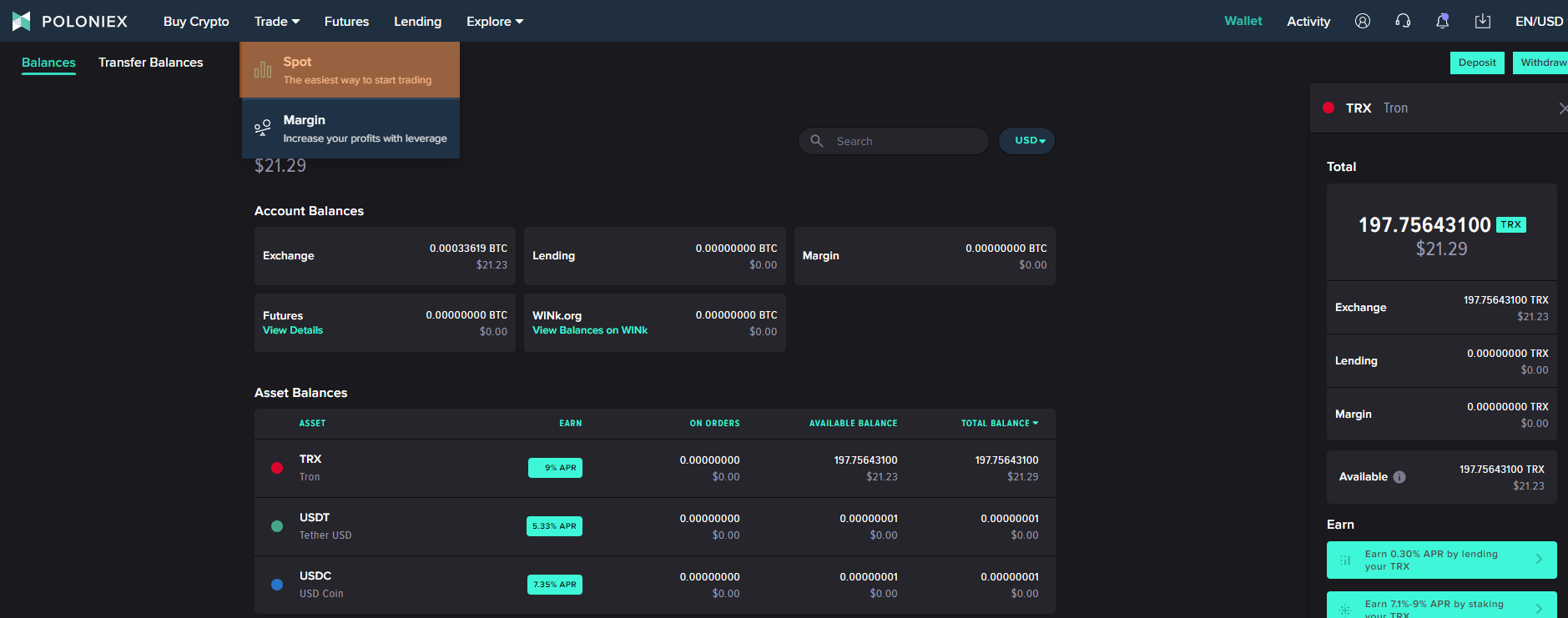Image resolution: width=1568 pixels, height=618 pixels.
Task: Open the notifications bell
Action: [1442, 21]
